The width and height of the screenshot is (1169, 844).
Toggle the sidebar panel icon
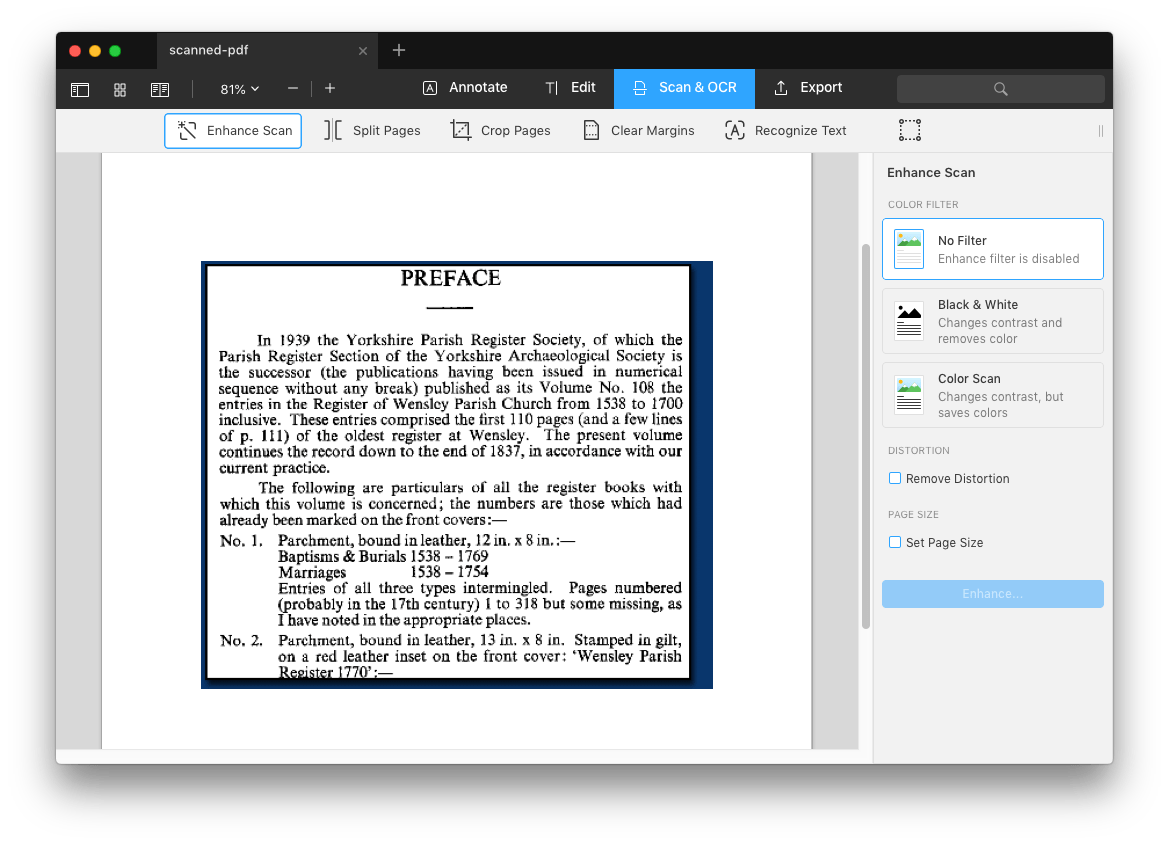click(x=80, y=89)
